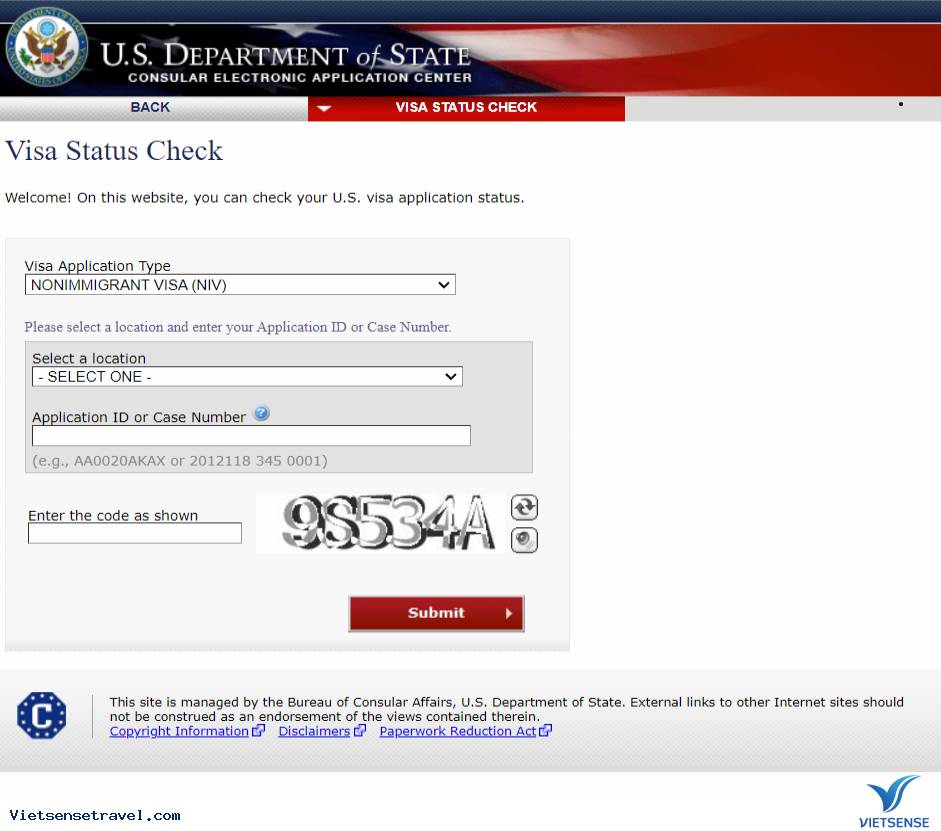Click the Visa Status Check page heading
Image resolution: width=941 pixels, height=831 pixels.
(x=114, y=151)
